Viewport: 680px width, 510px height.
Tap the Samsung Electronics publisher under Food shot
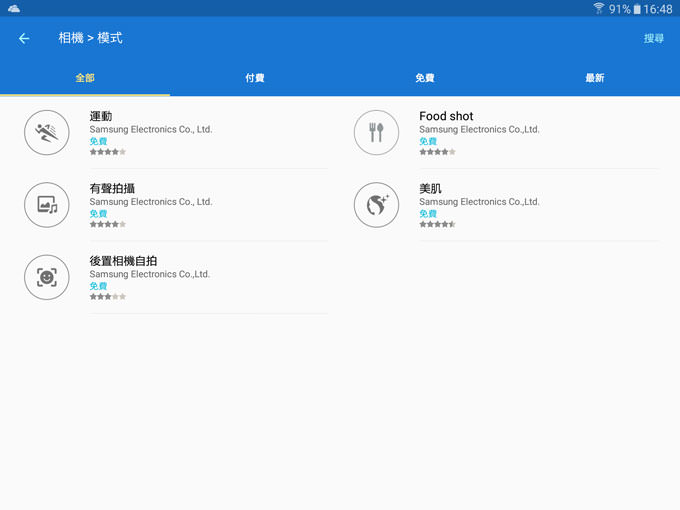[479, 130]
